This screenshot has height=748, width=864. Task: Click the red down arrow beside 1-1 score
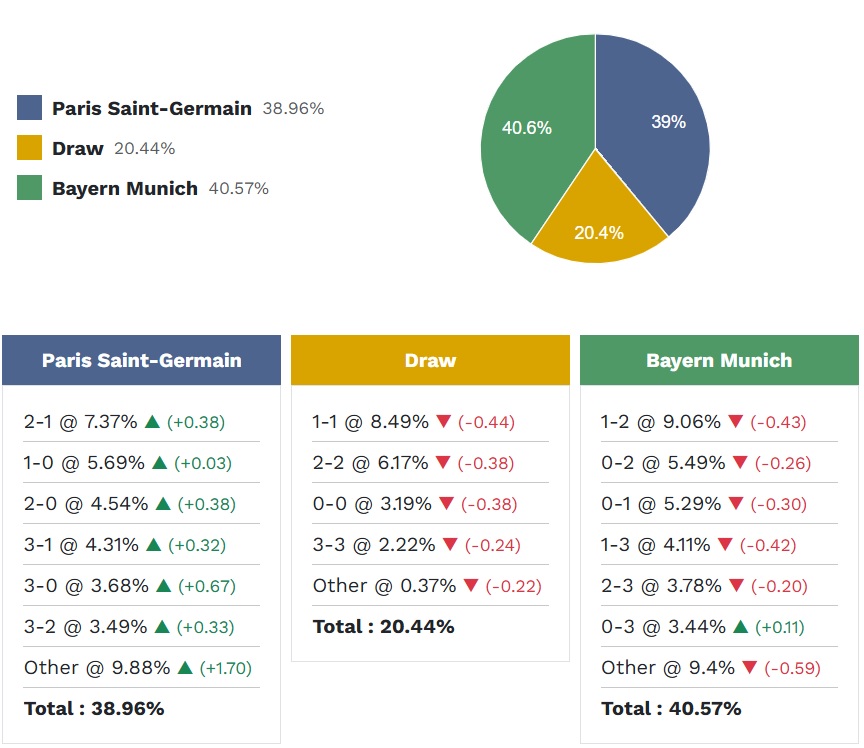pyautogui.click(x=444, y=422)
